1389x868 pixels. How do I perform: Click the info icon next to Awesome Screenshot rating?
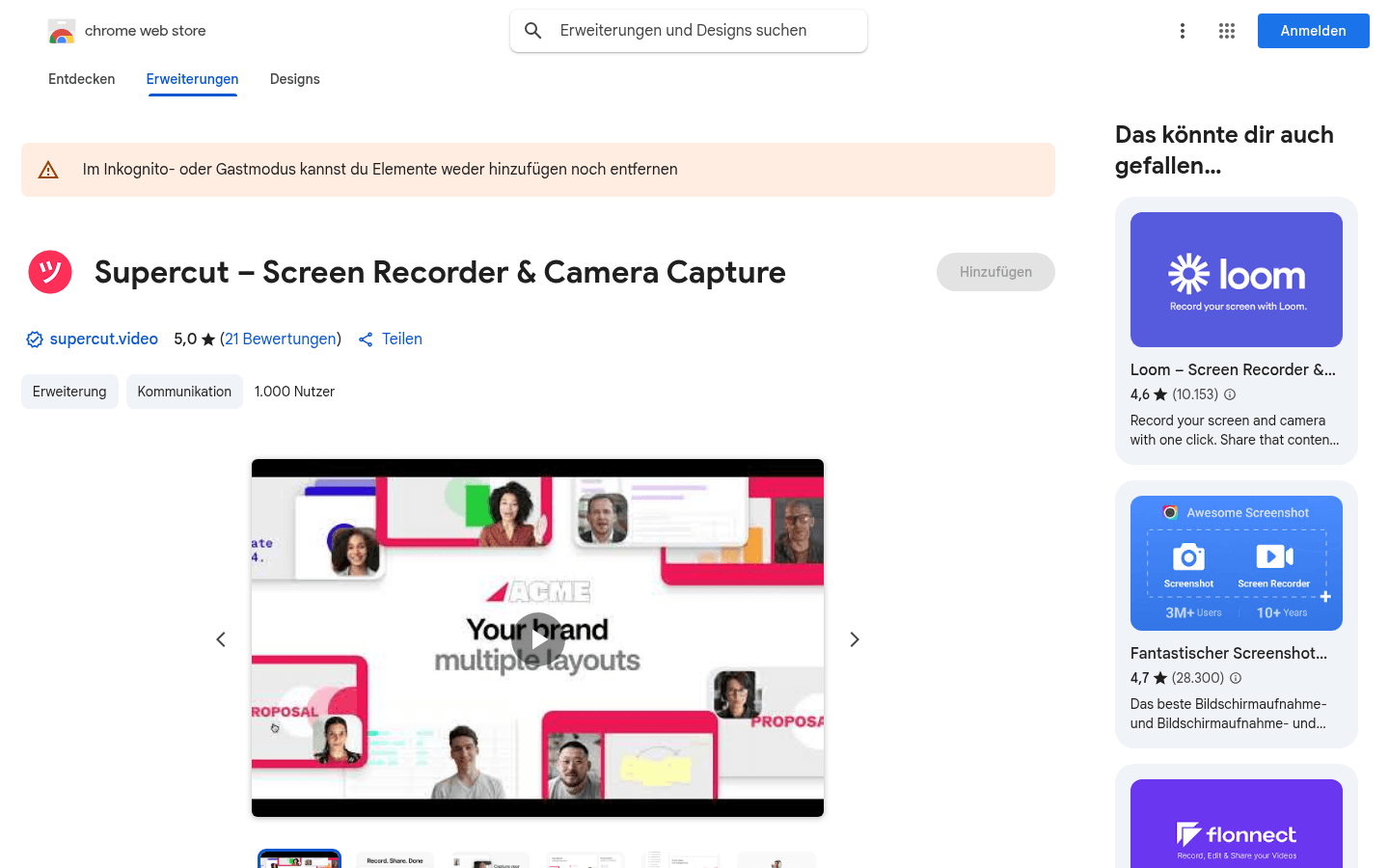[x=1236, y=678]
